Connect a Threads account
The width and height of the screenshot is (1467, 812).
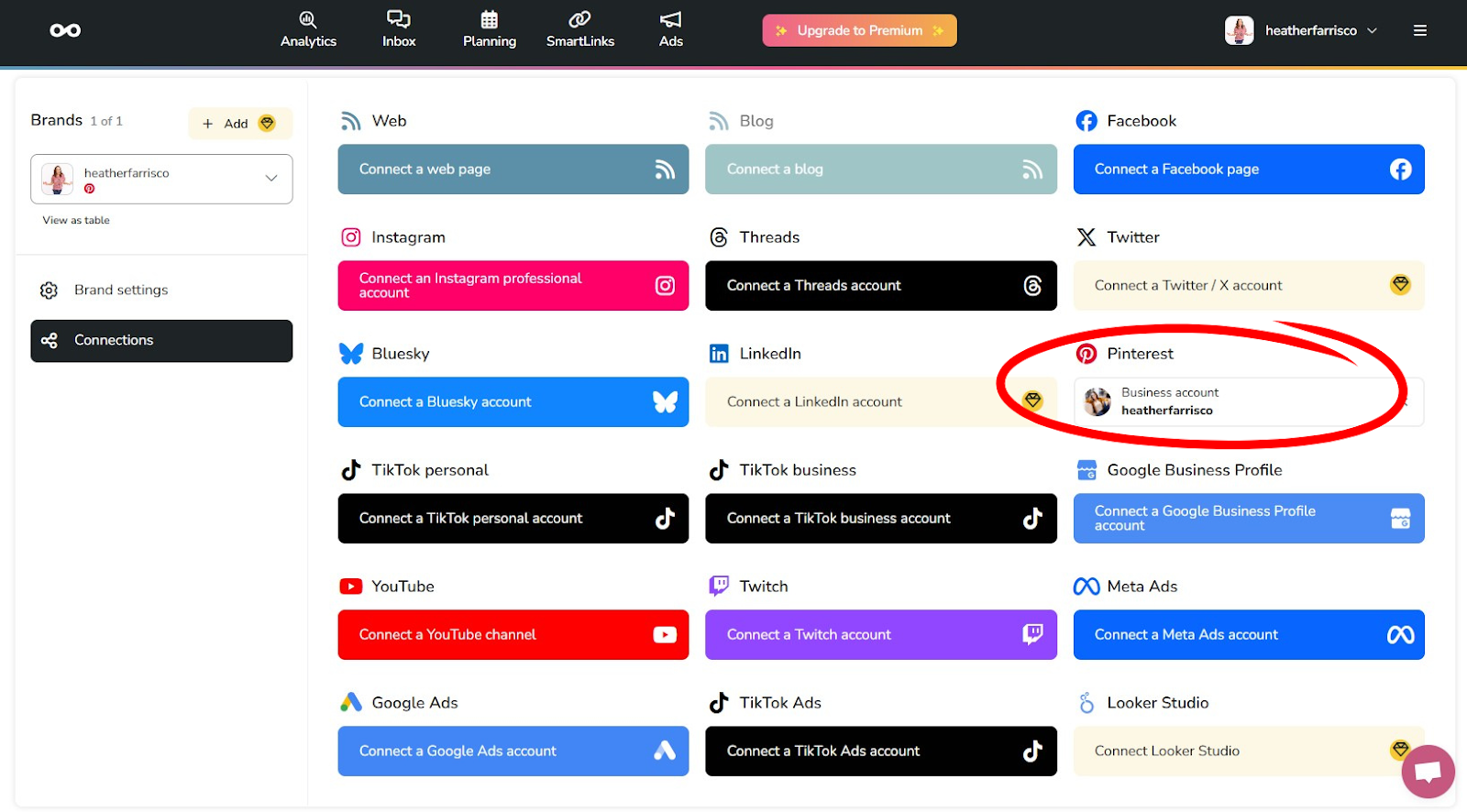click(881, 285)
